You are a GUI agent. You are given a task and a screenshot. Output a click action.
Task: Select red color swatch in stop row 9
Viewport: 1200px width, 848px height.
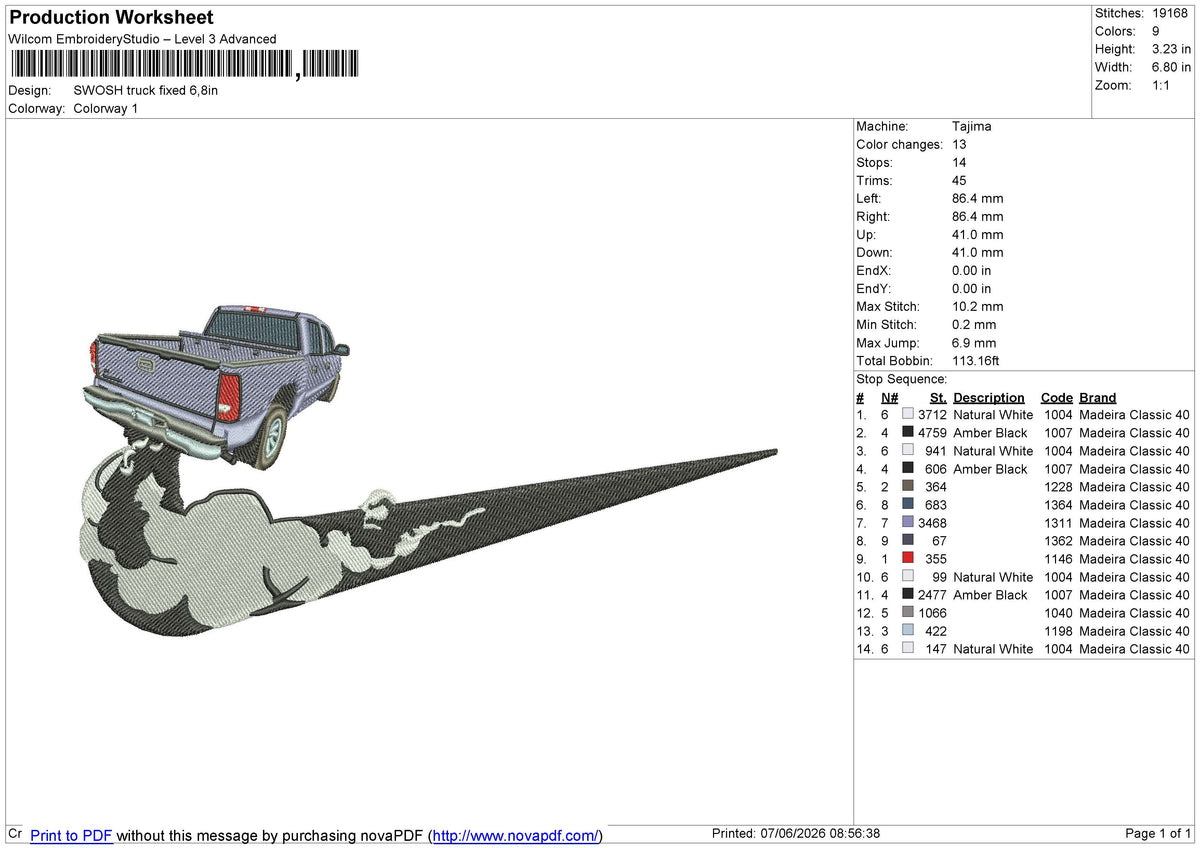pyautogui.click(x=908, y=559)
